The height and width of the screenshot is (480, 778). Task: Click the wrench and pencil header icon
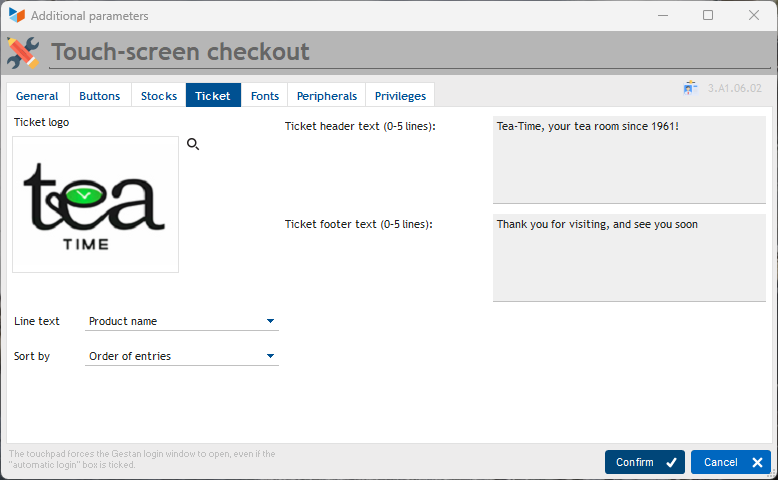pyautogui.click(x=23, y=53)
